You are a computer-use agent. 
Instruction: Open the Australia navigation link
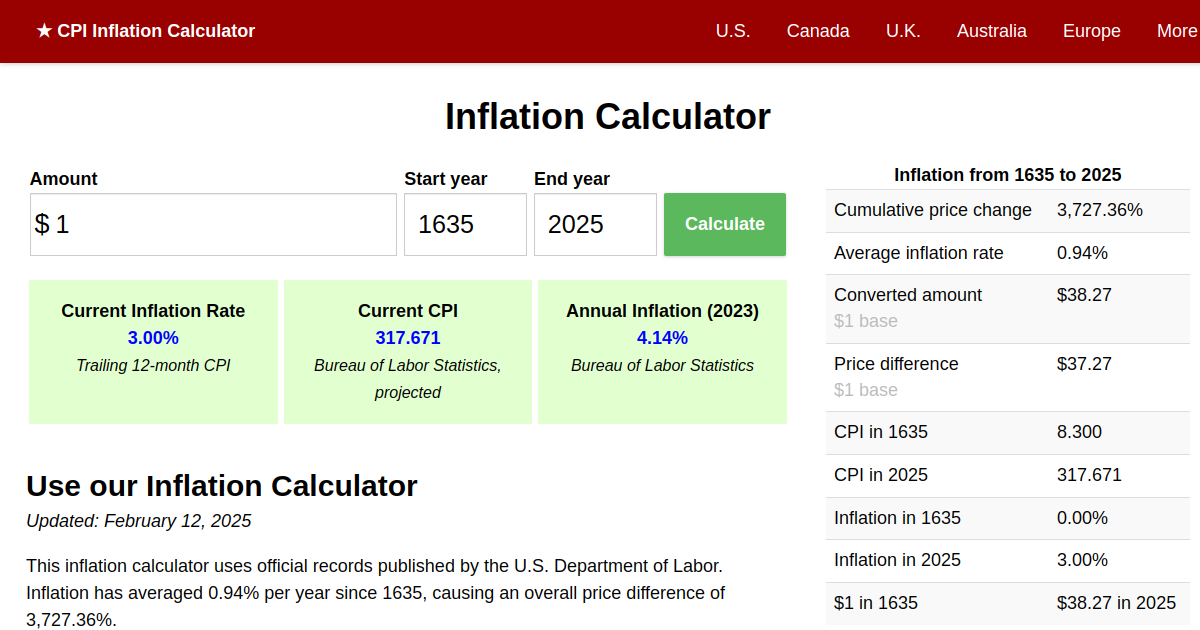click(991, 31)
